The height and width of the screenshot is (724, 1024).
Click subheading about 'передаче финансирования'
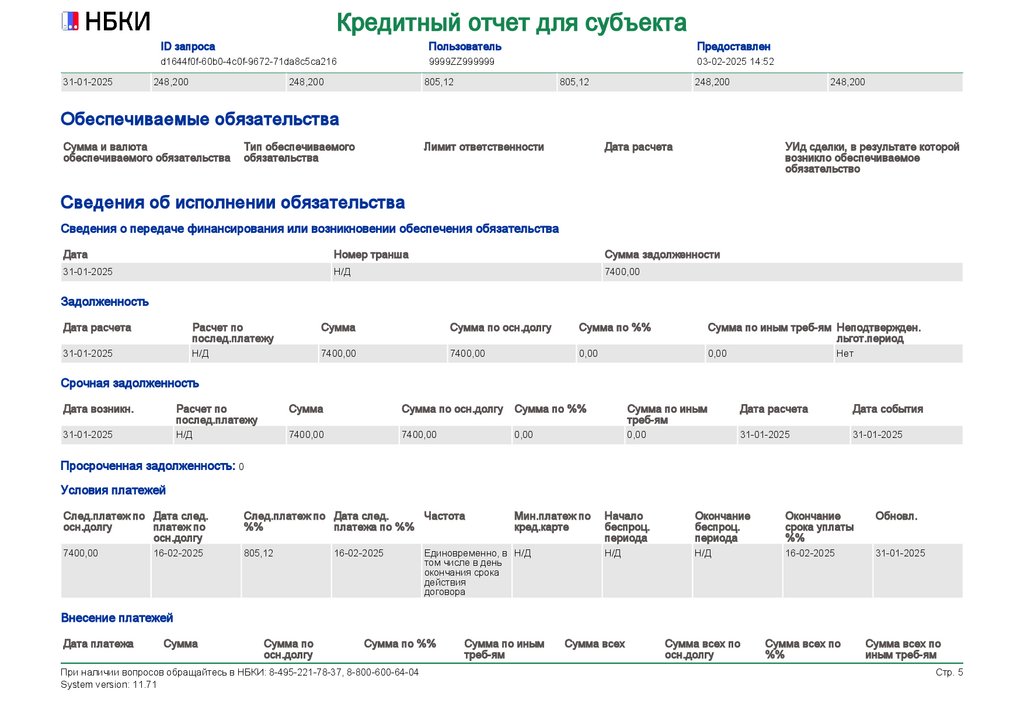coord(310,228)
